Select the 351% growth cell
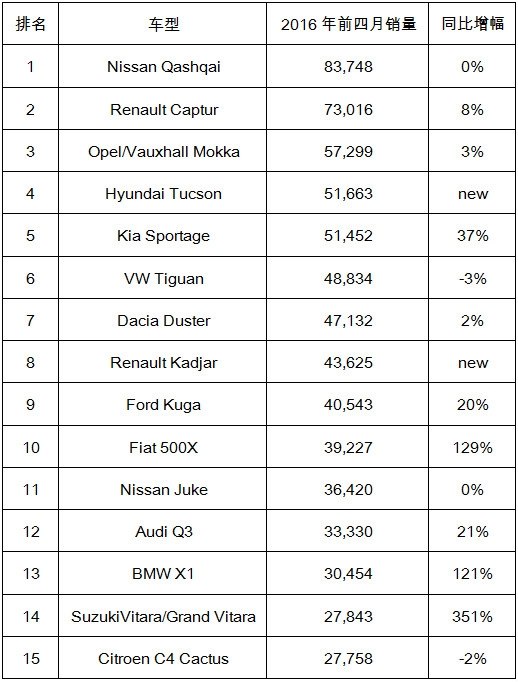518x682 pixels. [x=472, y=616]
